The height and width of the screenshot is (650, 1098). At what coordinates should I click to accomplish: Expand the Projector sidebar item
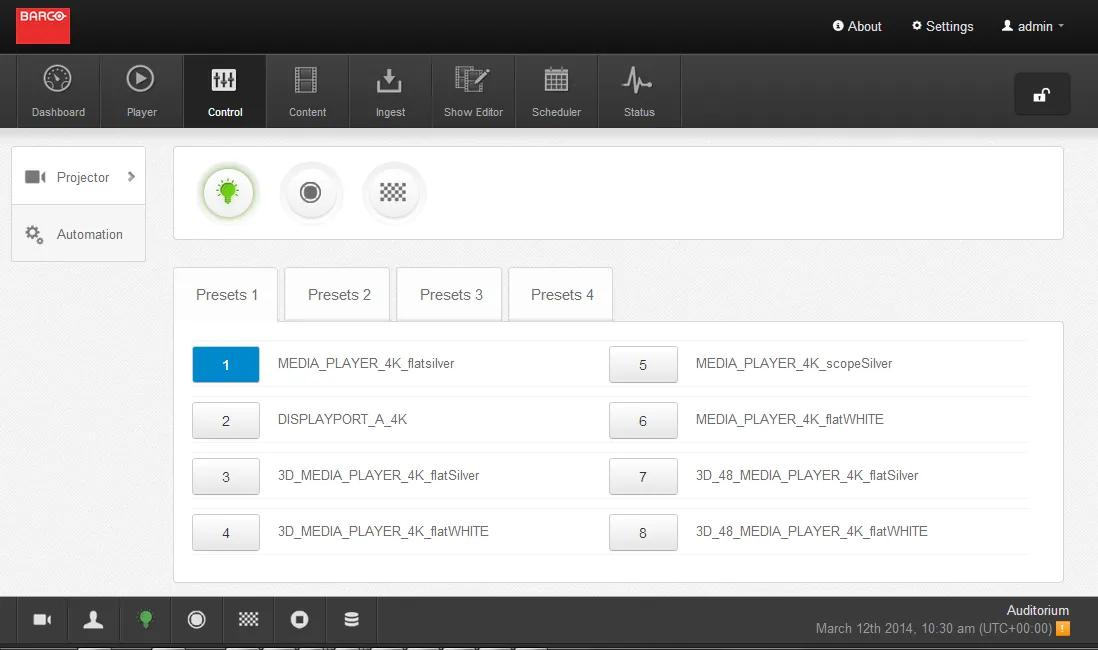(x=78, y=177)
